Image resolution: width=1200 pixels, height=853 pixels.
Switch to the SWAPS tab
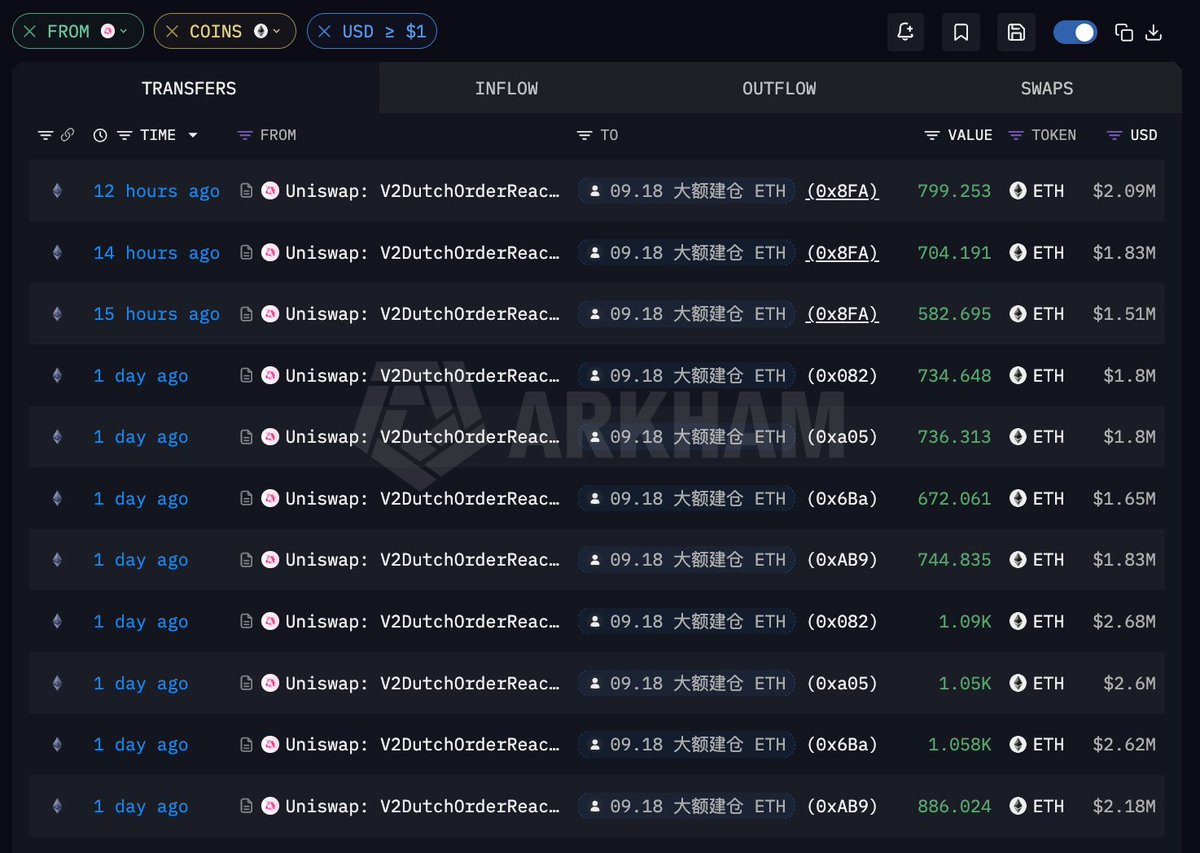(x=1046, y=88)
